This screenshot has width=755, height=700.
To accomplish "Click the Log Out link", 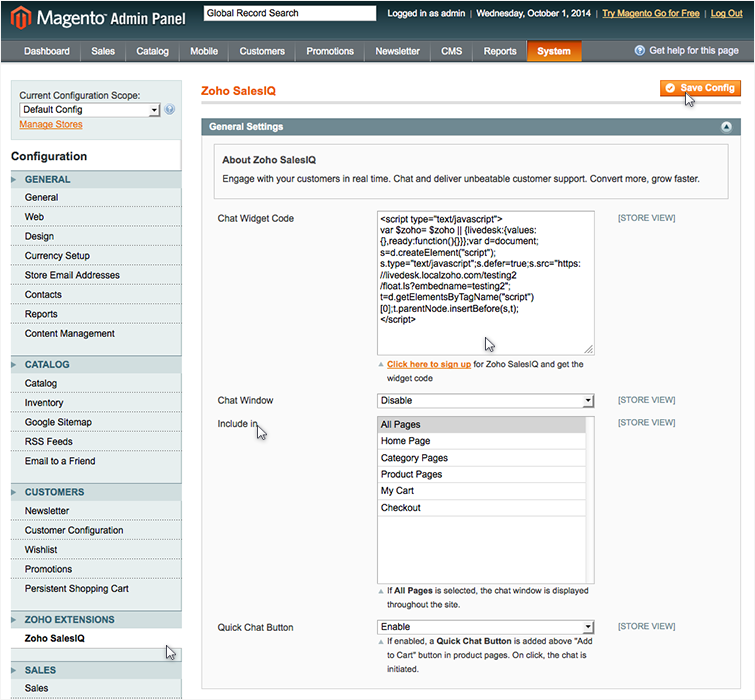I will click(726, 13).
